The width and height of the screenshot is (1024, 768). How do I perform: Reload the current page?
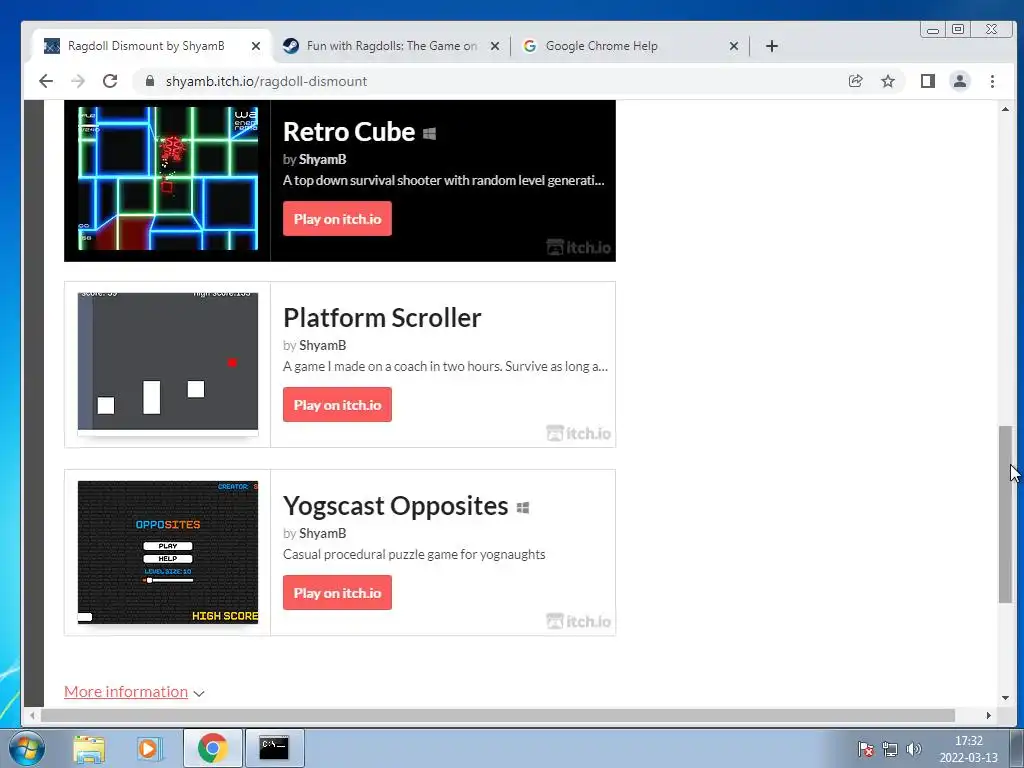pos(110,81)
